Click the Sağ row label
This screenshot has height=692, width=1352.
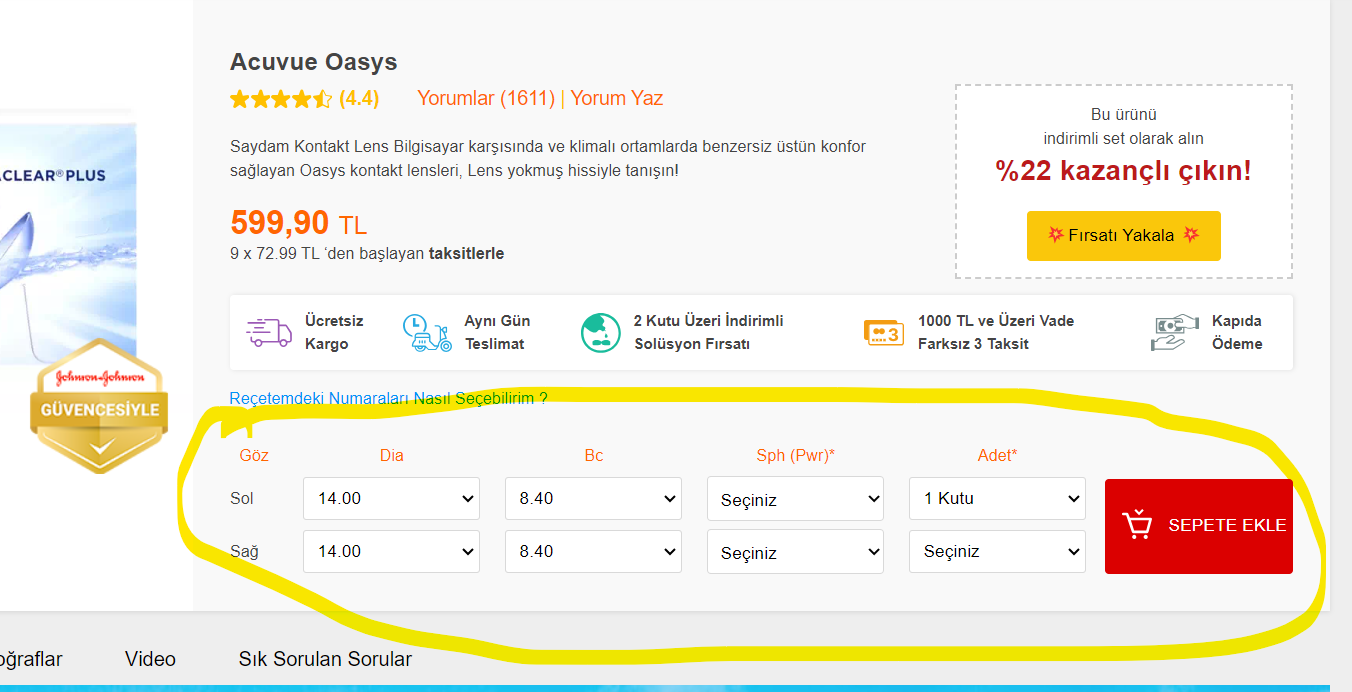click(244, 551)
